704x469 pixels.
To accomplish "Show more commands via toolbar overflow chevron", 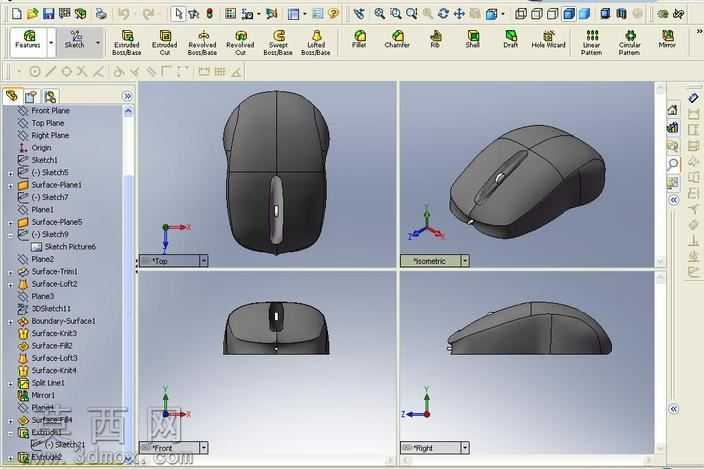I will tap(699, 31).
